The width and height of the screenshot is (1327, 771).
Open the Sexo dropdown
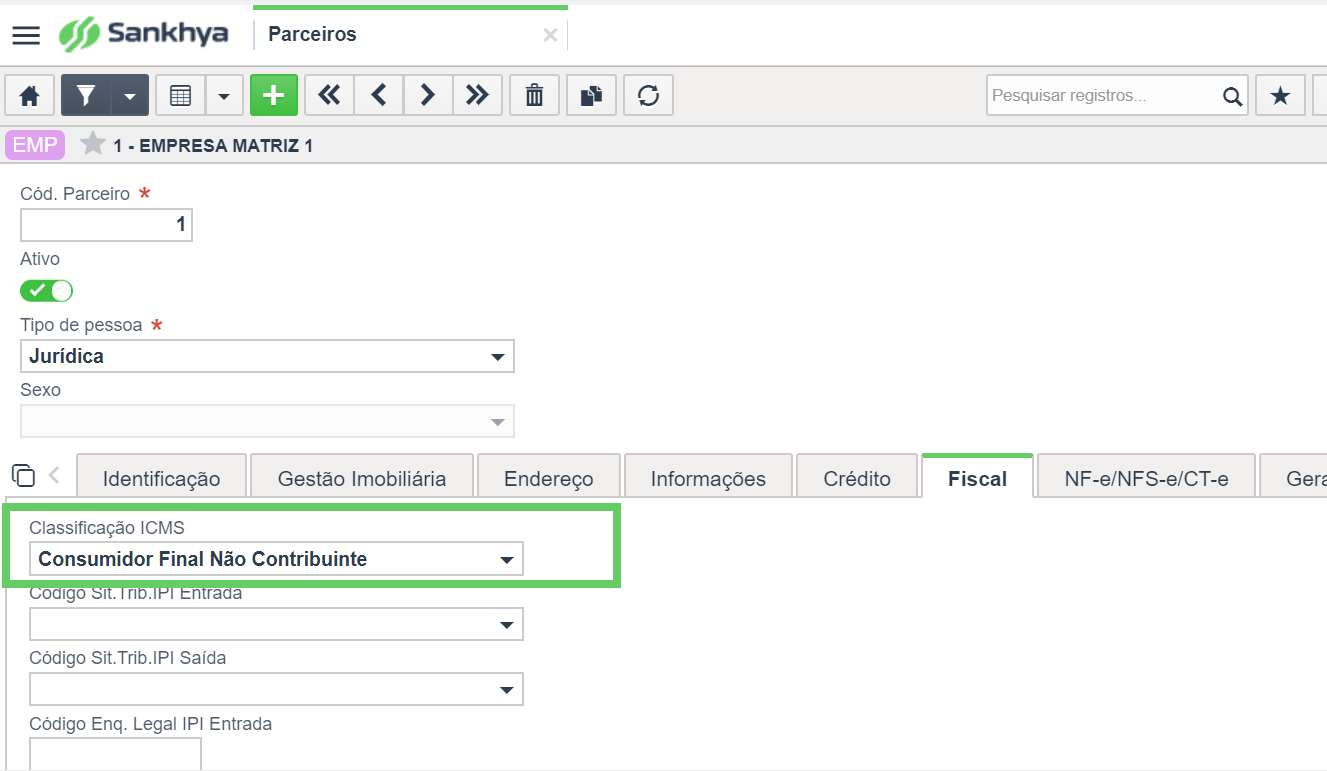[268, 421]
